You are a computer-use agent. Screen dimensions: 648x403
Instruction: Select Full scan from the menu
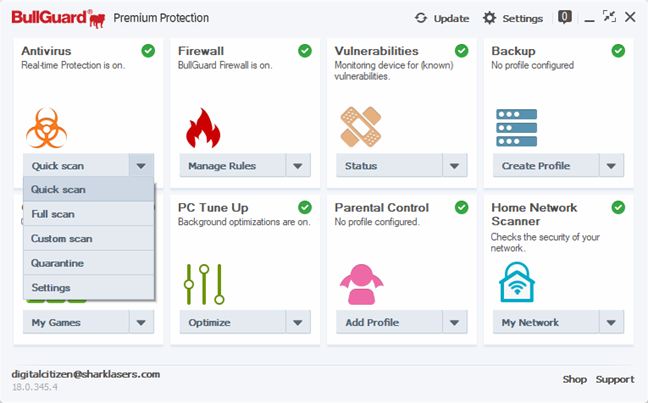click(x=88, y=214)
